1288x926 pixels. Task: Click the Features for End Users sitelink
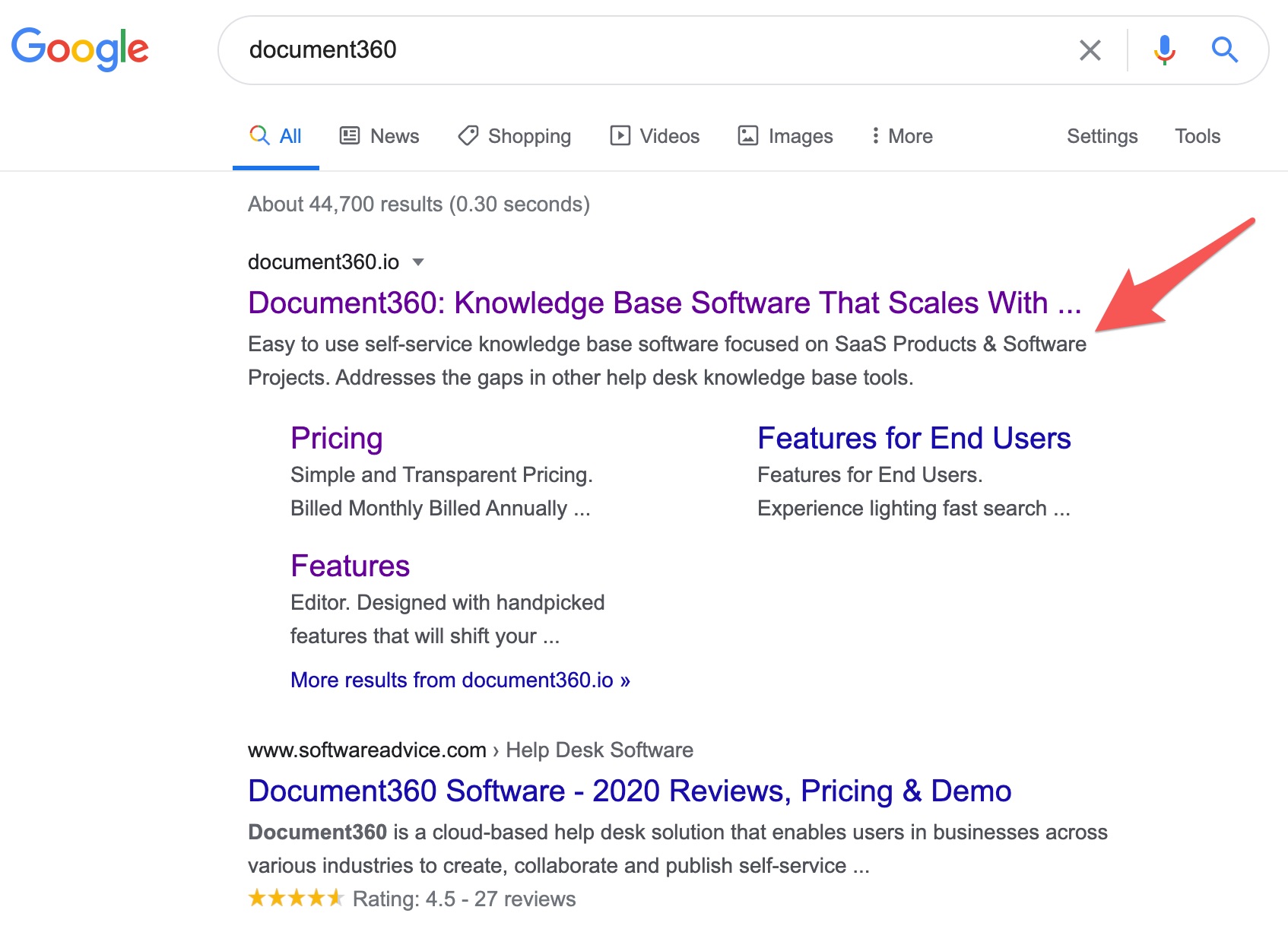click(913, 438)
